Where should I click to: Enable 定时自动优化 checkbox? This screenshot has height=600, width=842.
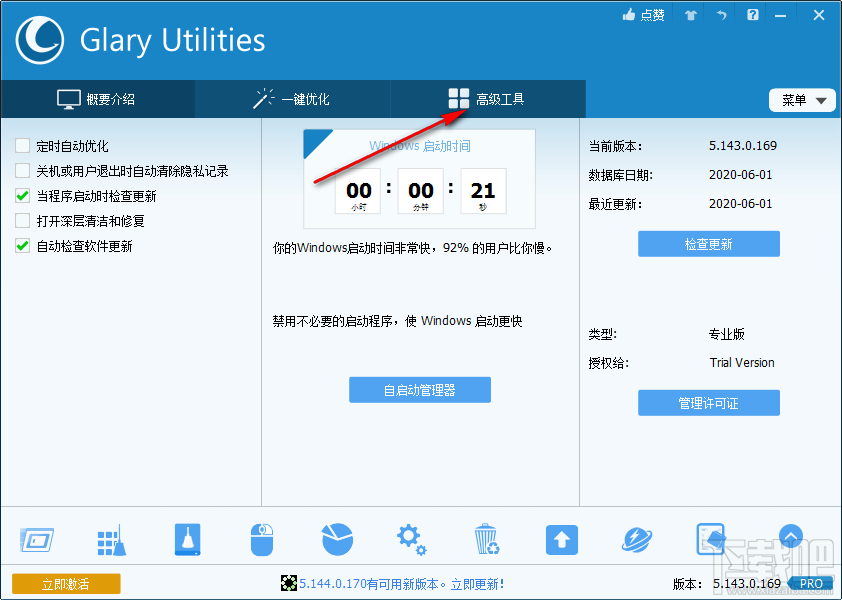20,145
